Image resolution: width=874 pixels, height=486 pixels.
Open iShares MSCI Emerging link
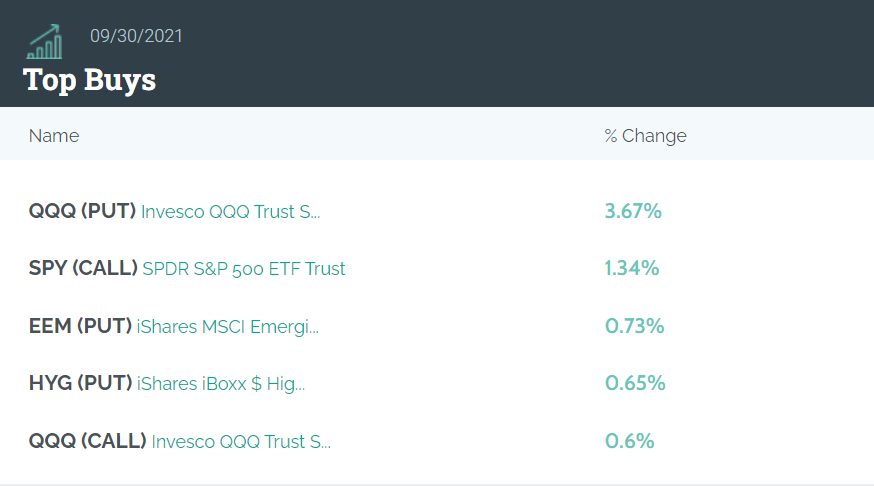(x=227, y=327)
